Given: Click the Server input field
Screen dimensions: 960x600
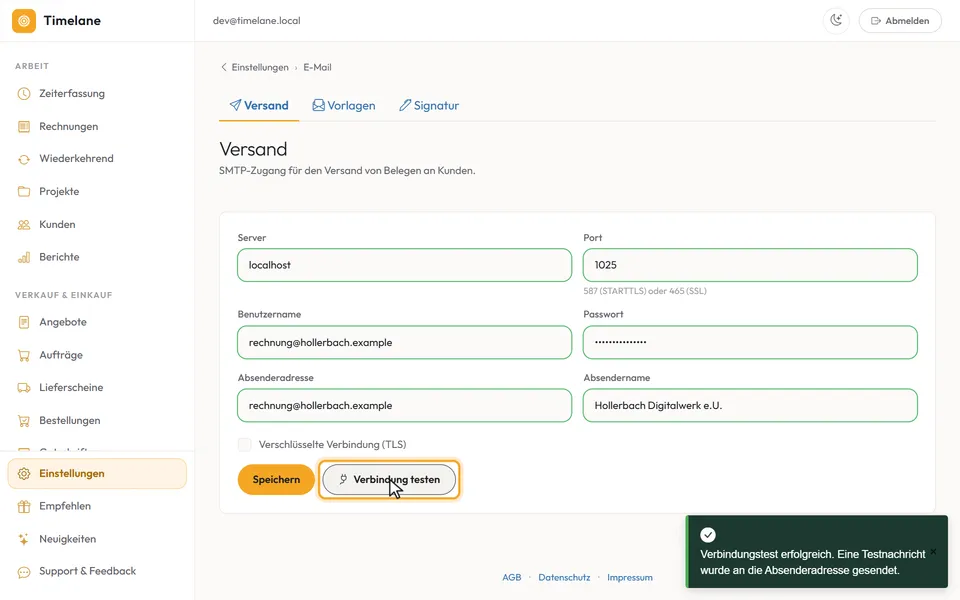Looking at the screenshot, I should tap(405, 265).
